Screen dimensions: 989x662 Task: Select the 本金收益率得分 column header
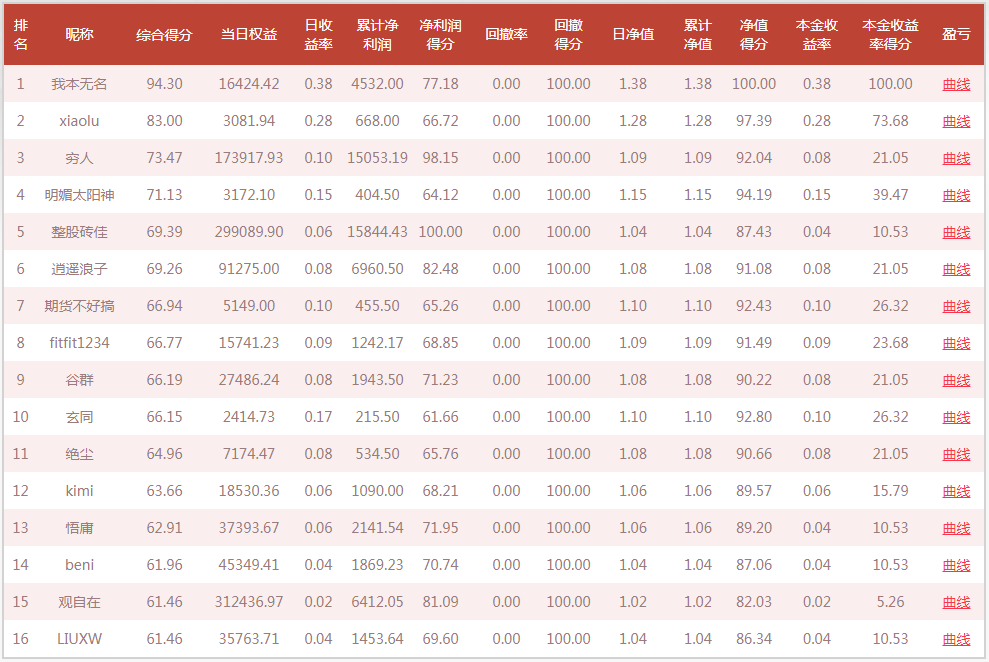pos(890,35)
